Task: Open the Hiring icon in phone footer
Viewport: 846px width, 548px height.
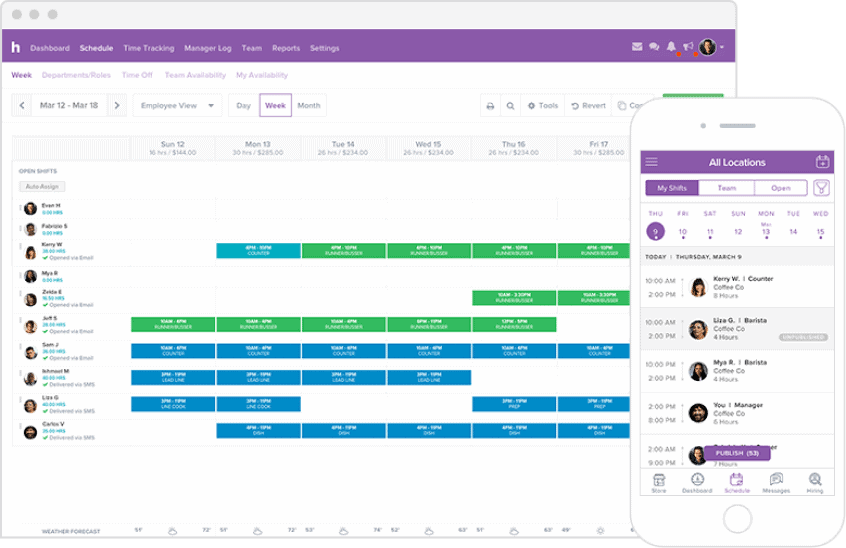Action: click(815, 483)
